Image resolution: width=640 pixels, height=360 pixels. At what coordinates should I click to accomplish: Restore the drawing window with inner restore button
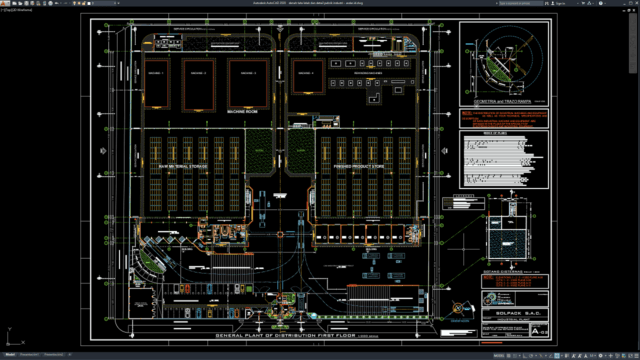(x=629, y=10)
